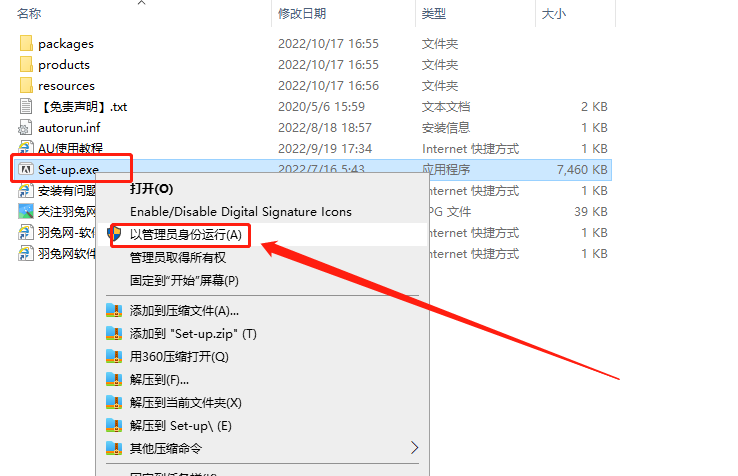The image size is (738, 476).
Task: Click the AU使用教程 shortcut icon
Action: point(26,149)
